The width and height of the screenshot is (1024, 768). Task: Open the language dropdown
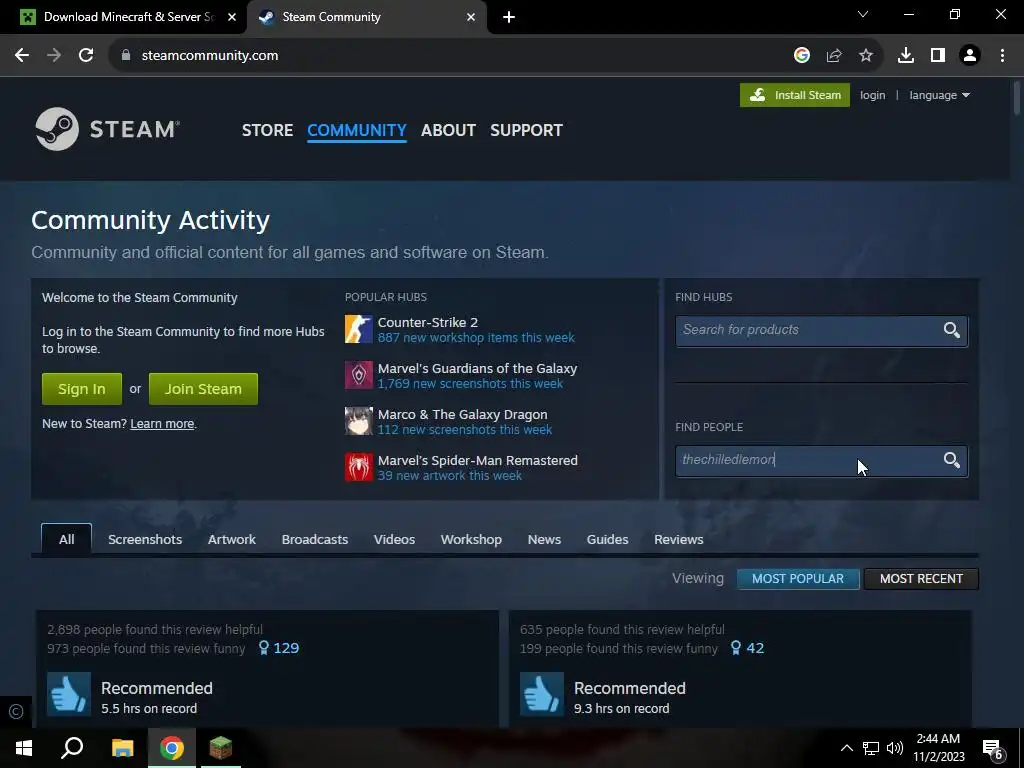coord(940,95)
